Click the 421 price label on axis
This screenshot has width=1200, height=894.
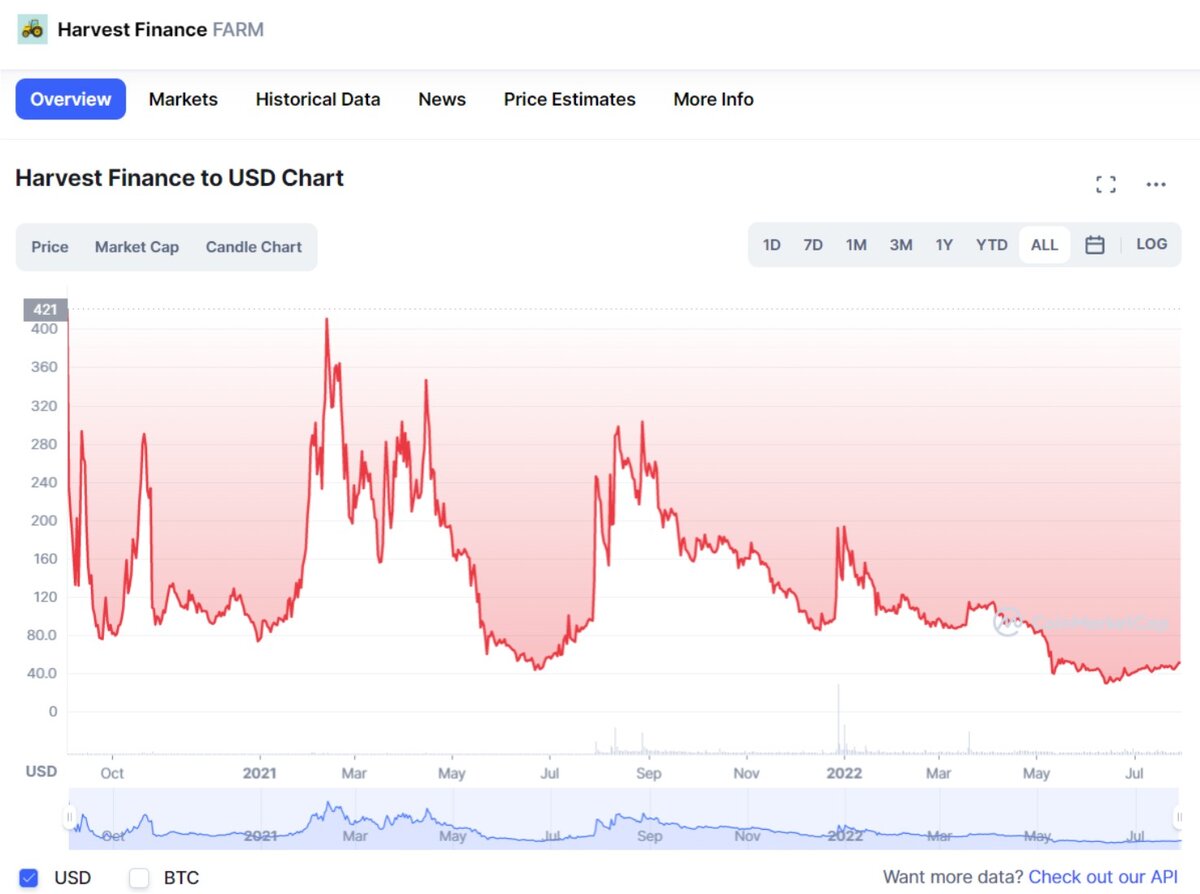[x=45, y=309]
